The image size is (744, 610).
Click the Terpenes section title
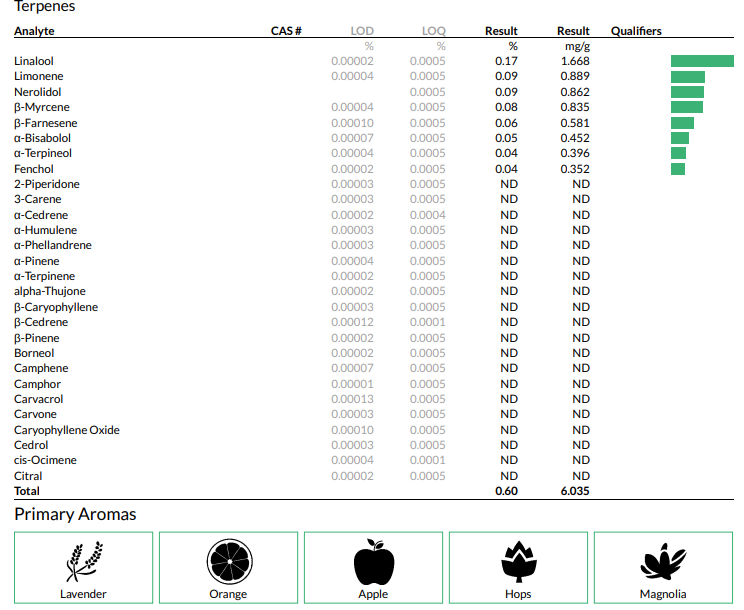[44, 7]
